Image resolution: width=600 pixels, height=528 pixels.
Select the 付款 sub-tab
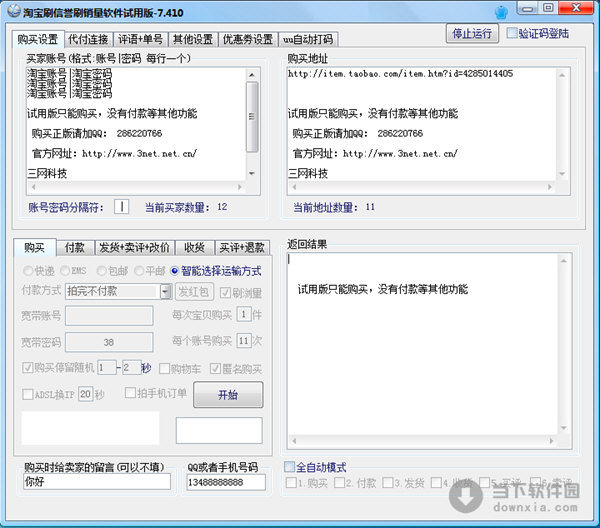pos(75,248)
